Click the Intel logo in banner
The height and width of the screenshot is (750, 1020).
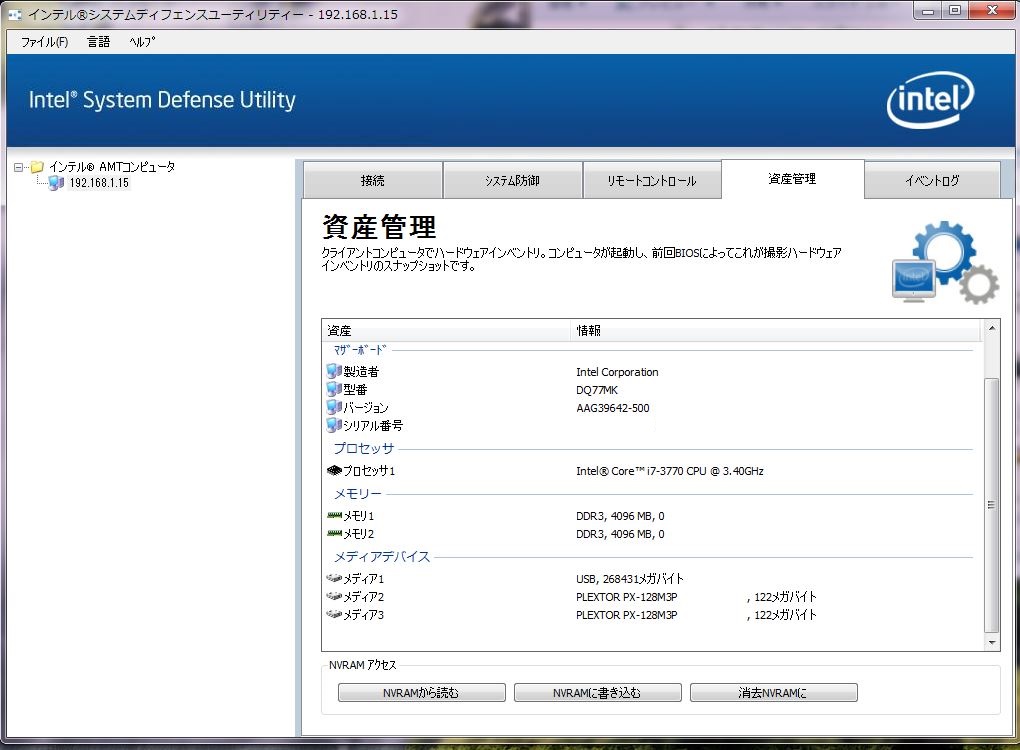coord(930,100)
